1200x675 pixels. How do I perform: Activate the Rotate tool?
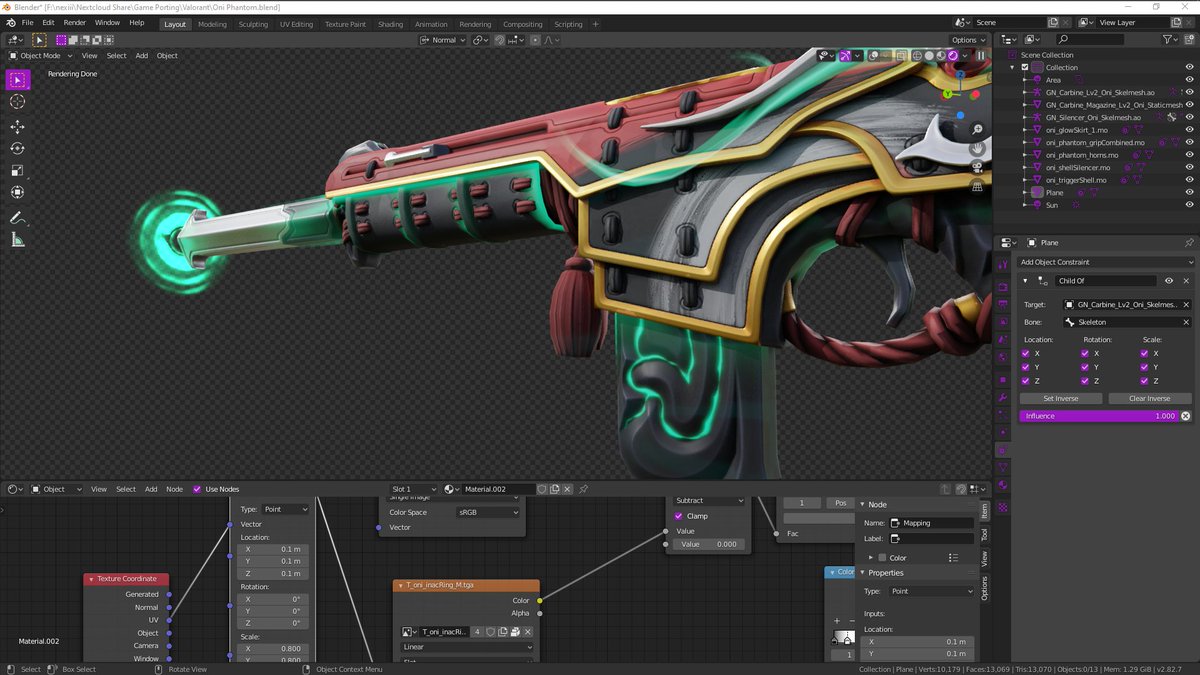[17, 148]
